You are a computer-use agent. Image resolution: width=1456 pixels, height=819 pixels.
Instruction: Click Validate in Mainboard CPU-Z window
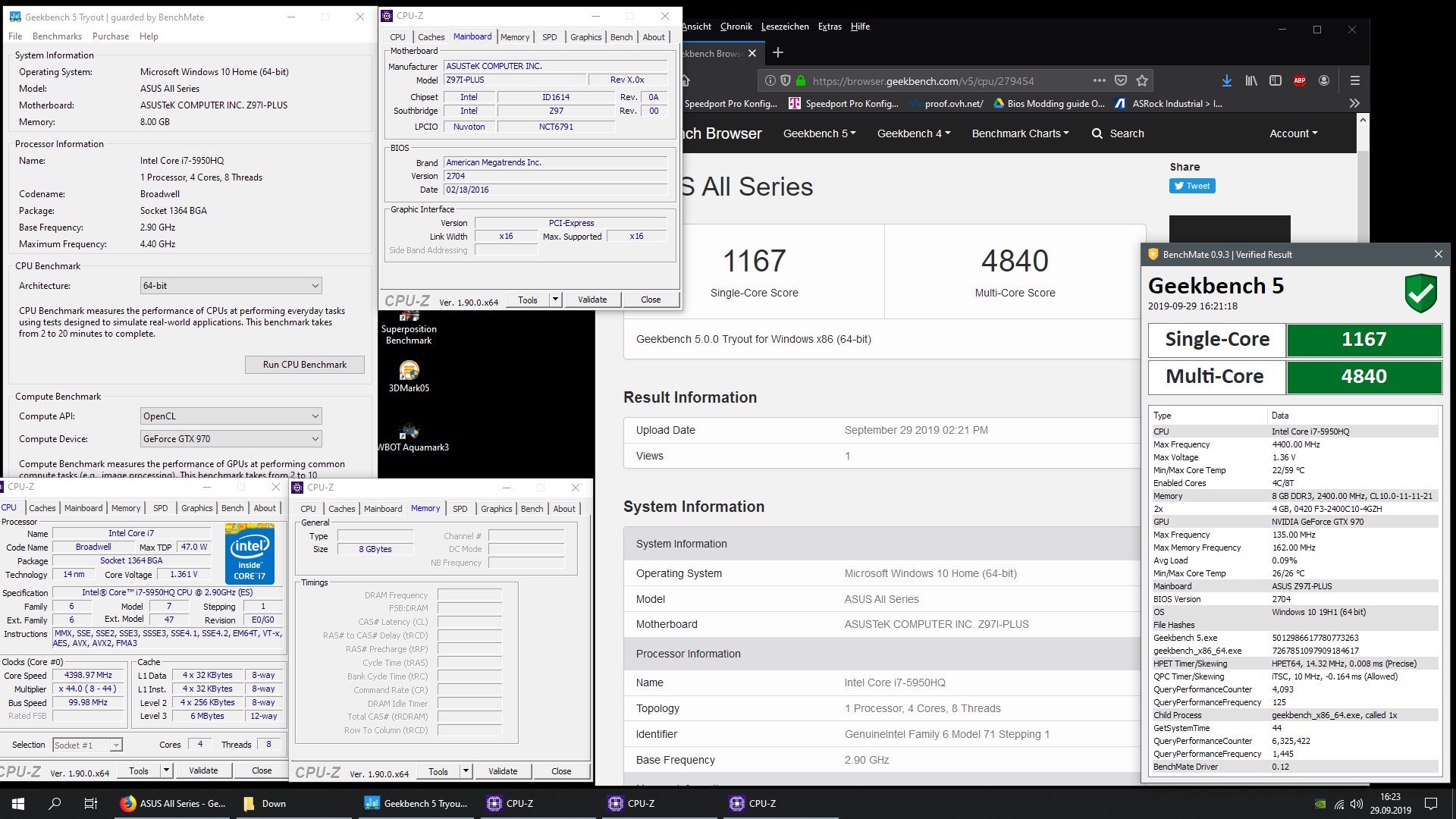(x=592, y=300)
